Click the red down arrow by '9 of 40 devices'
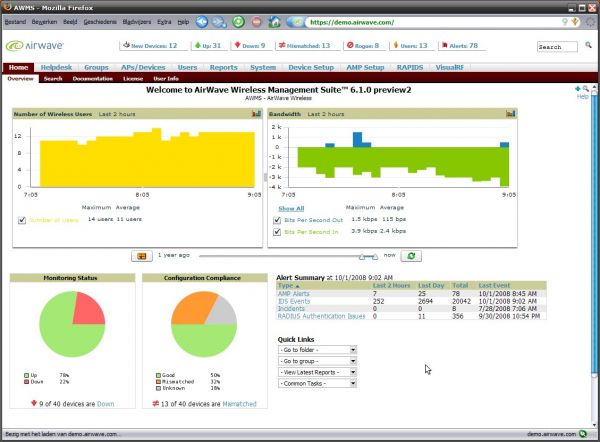Image resolution: width=600 pixels, height=442 pixels. pyautogui.click(x=34, y=403)
